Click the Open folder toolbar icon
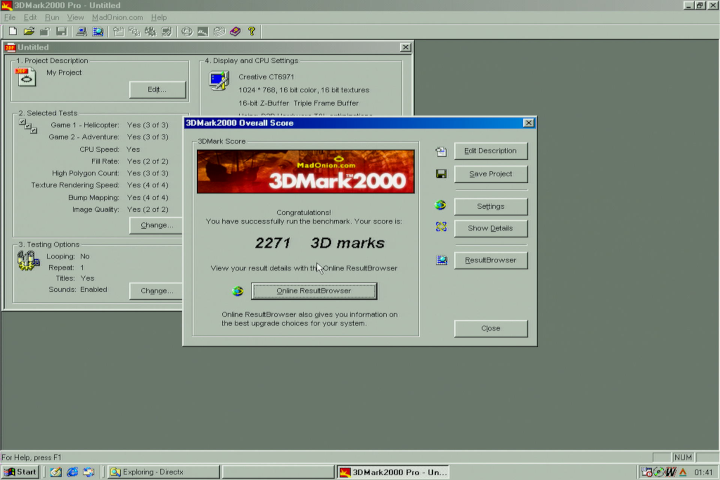The height and width of the screenshot is (480, 720). 29,31
